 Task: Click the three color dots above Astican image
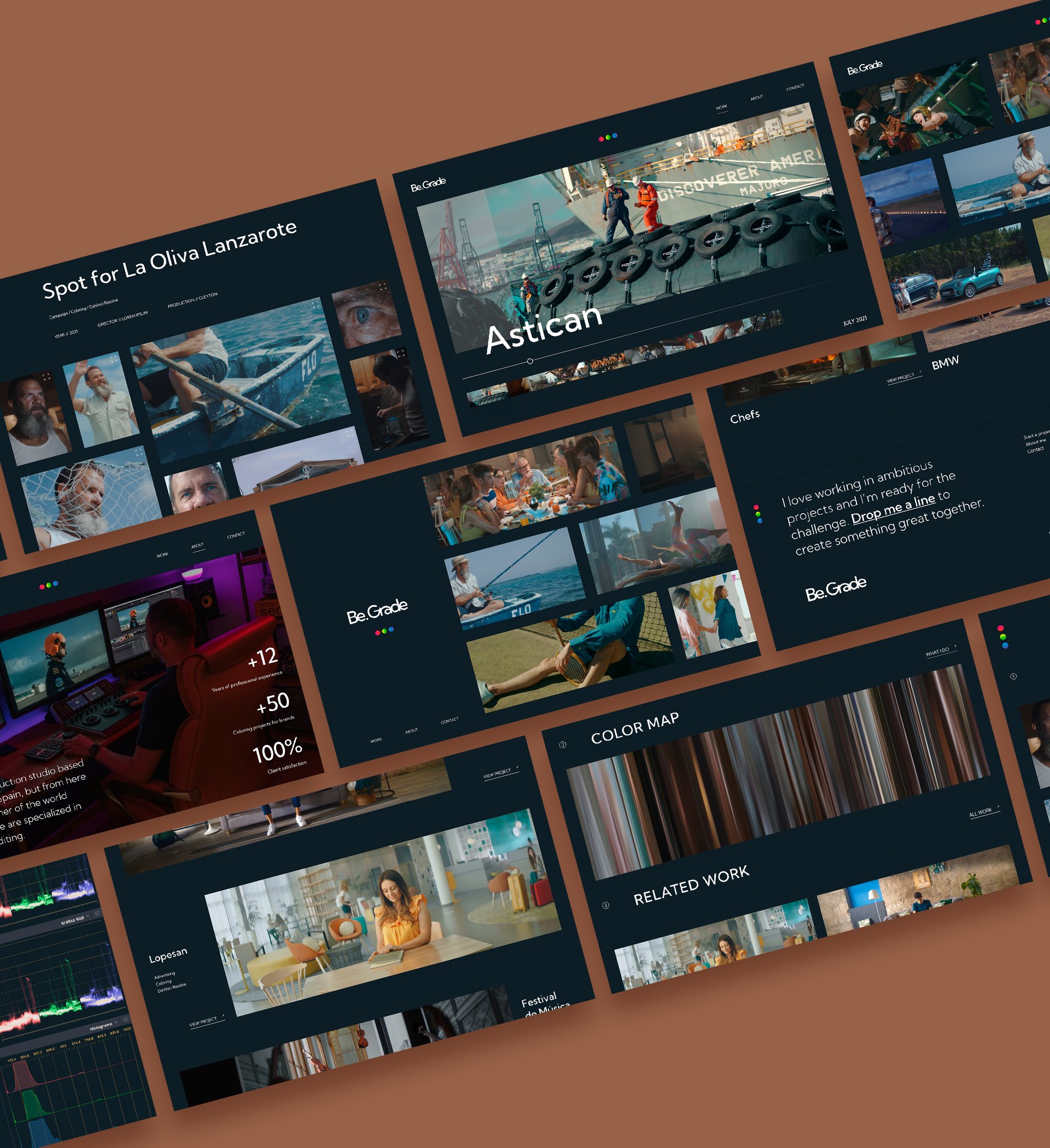click(x=608, y=137)
